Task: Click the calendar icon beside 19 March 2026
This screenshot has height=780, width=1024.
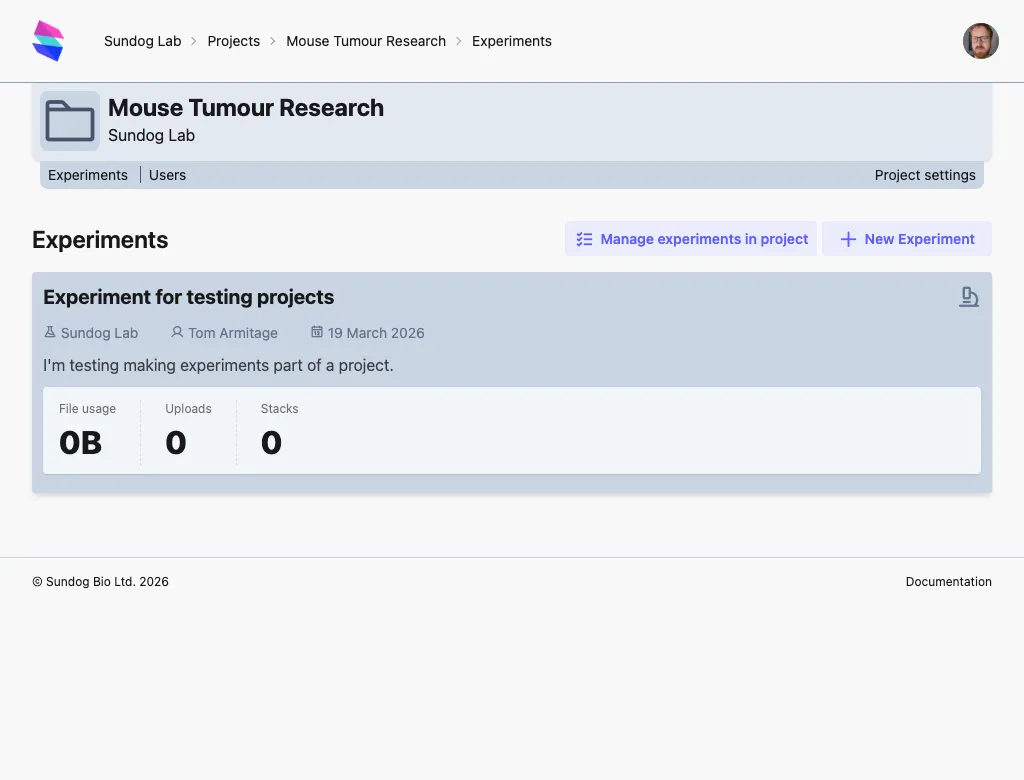Action: [317, 332]
